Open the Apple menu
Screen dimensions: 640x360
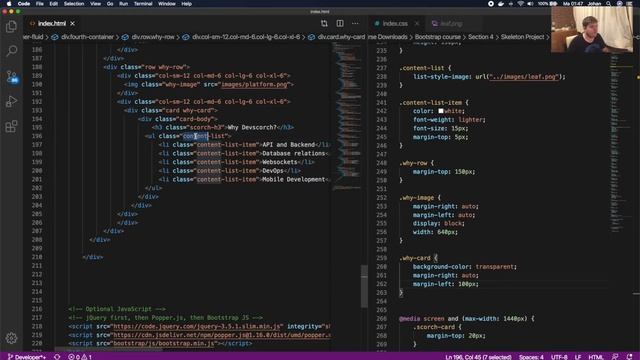click(9, 4)
